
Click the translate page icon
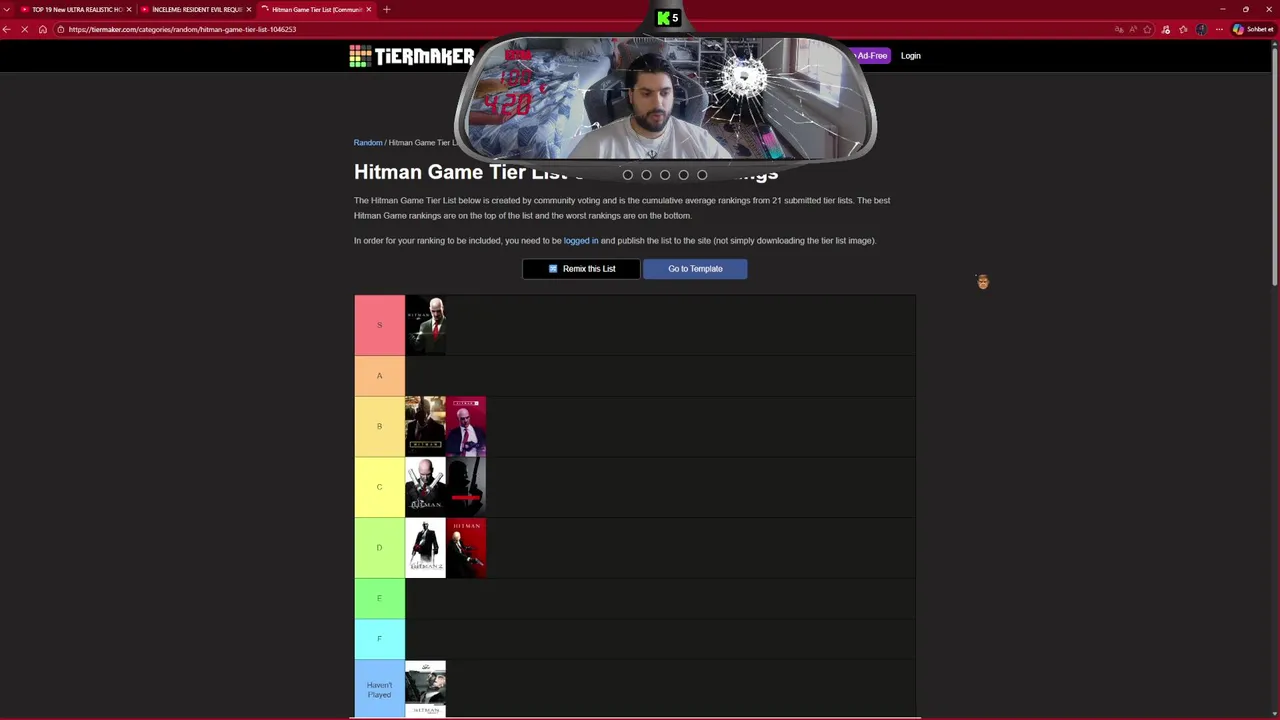click(x=1118, y=29)
